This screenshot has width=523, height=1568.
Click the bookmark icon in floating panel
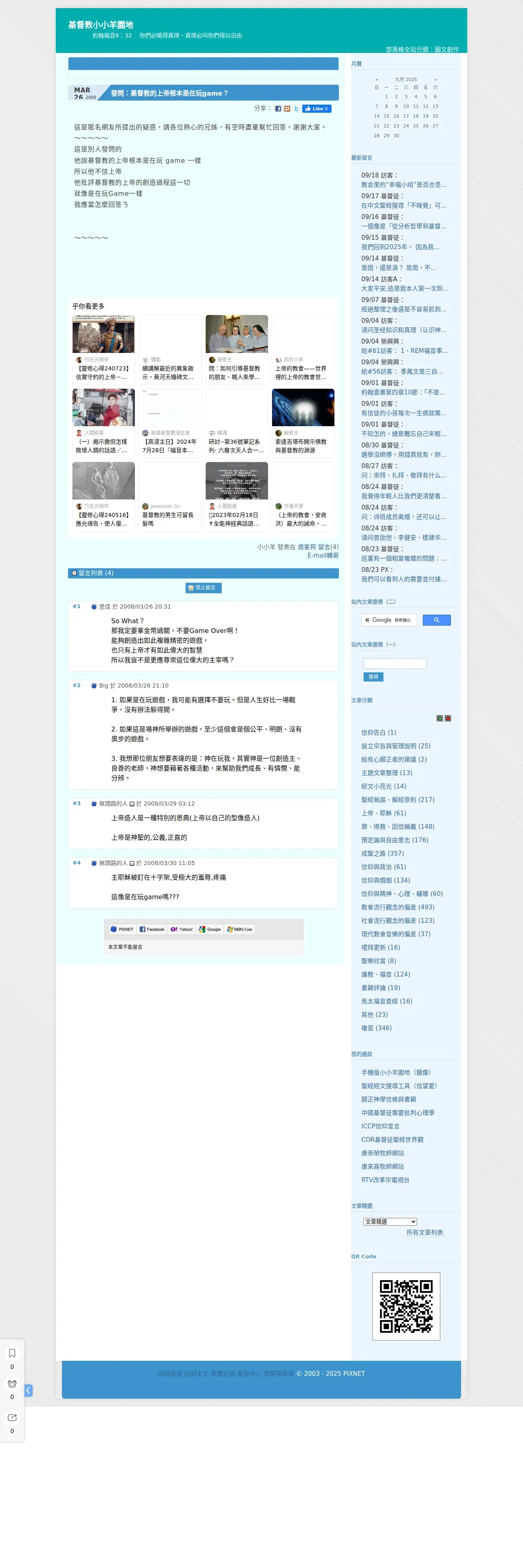pyautogui.click(x=12, y=1353)
